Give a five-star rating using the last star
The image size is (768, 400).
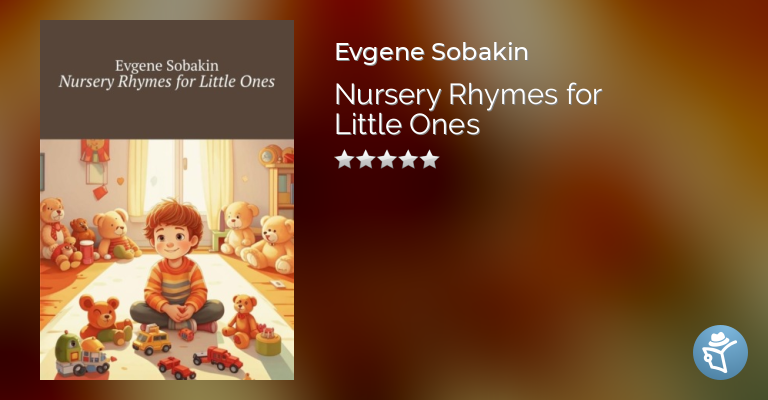[x=430, y=159]
